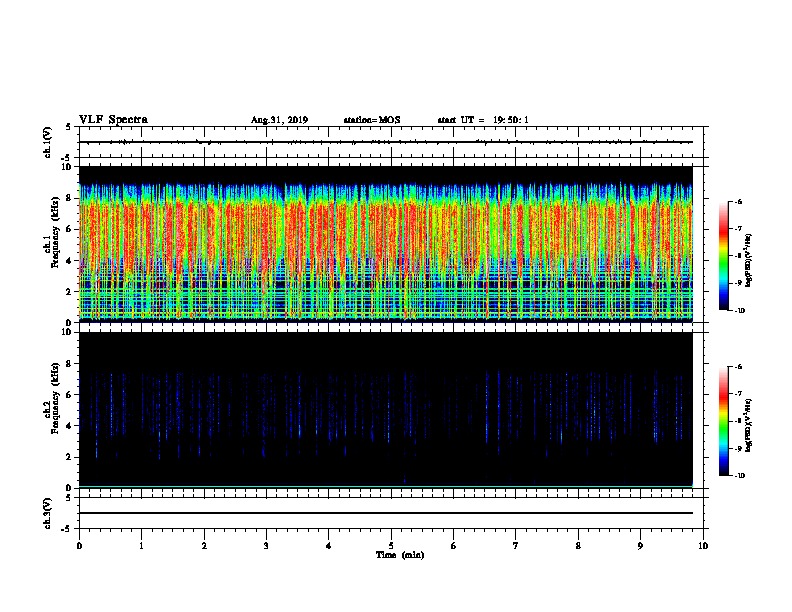The height and width of the screenshot is (612, 792).
Task: Click time axis tick label "1"
Action: (x=141, y=546)
